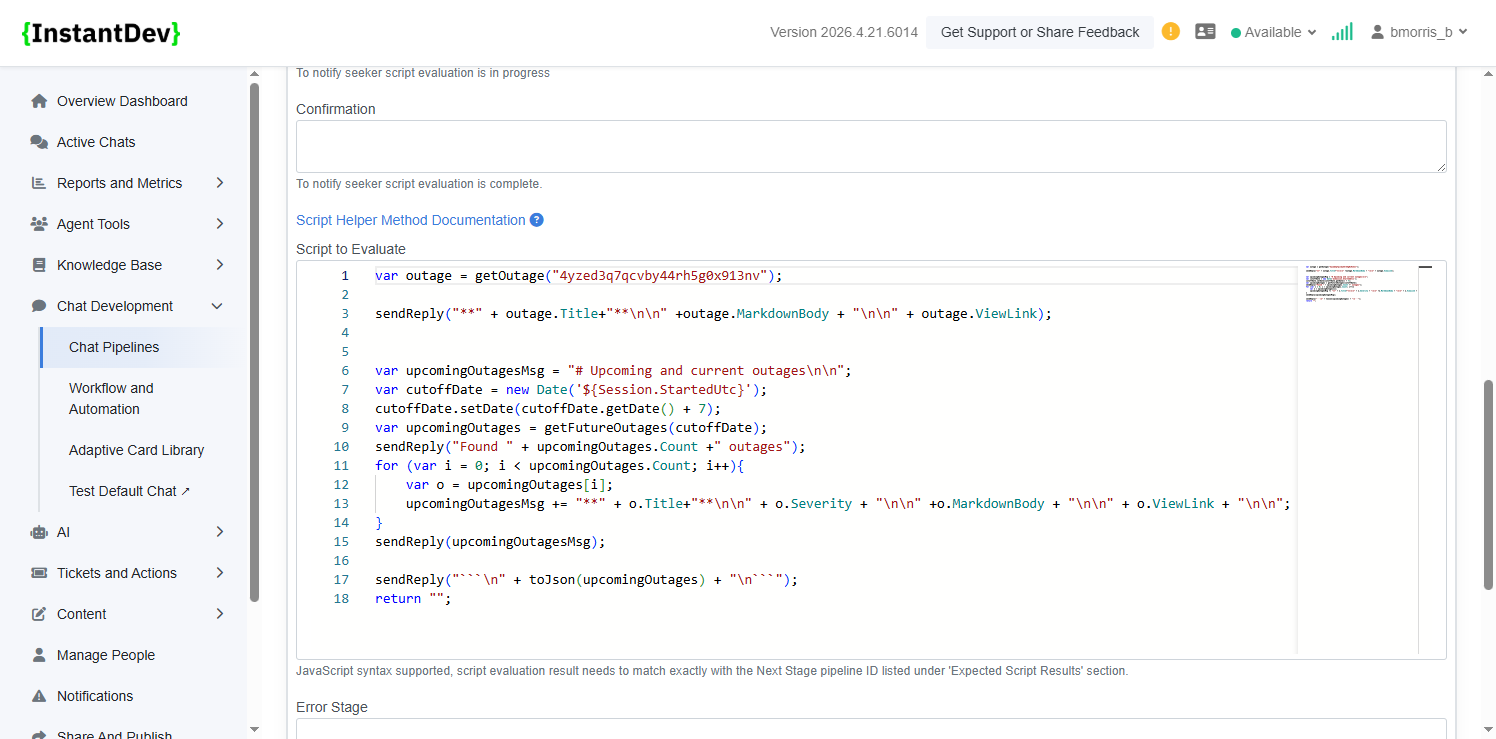The height and width of the screenshot is (739, 1496).
Task: Click the Reports and Metrics chart icon
Action: (39, 183)
